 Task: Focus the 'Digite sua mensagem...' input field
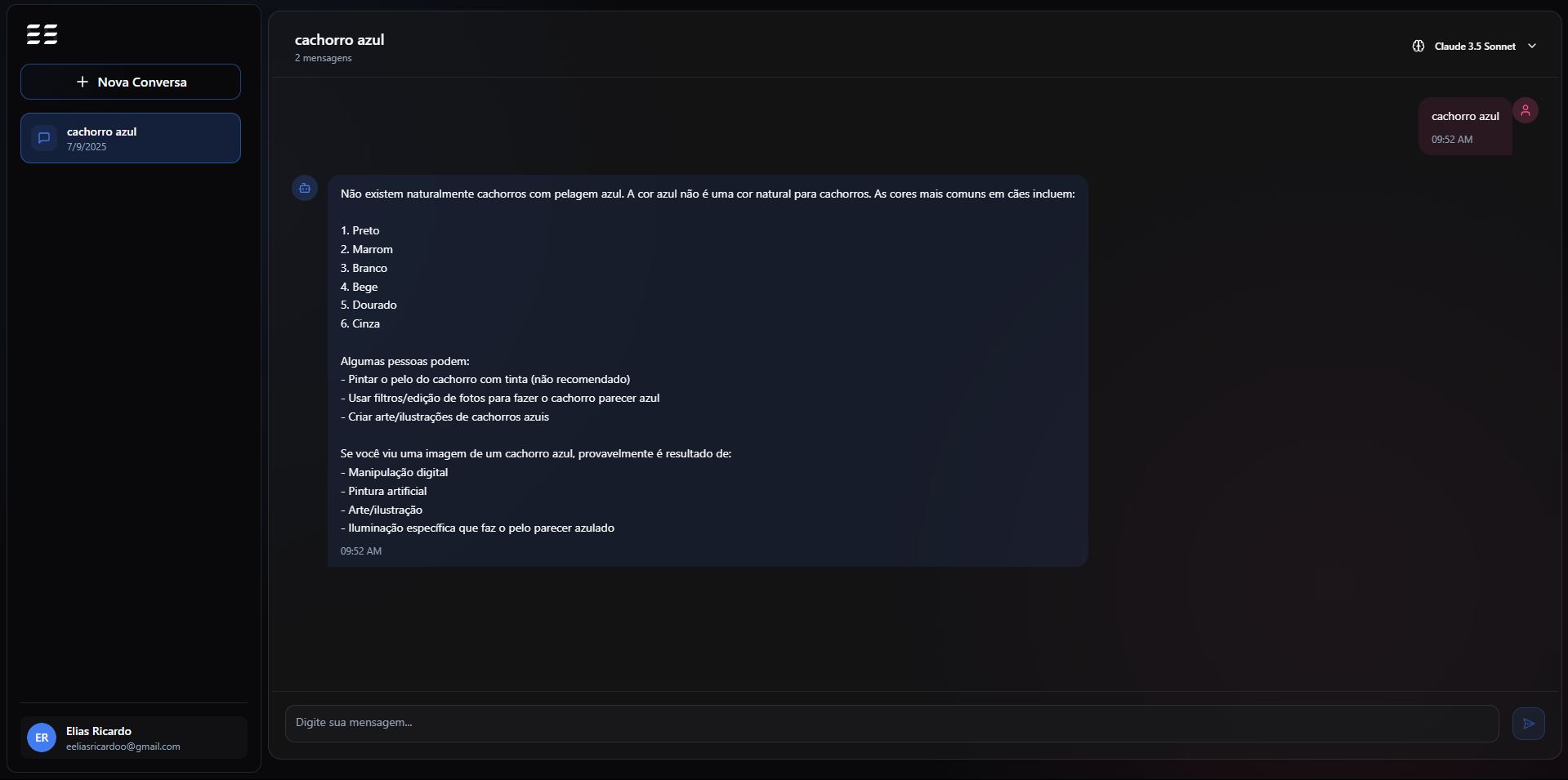(891, 723)
